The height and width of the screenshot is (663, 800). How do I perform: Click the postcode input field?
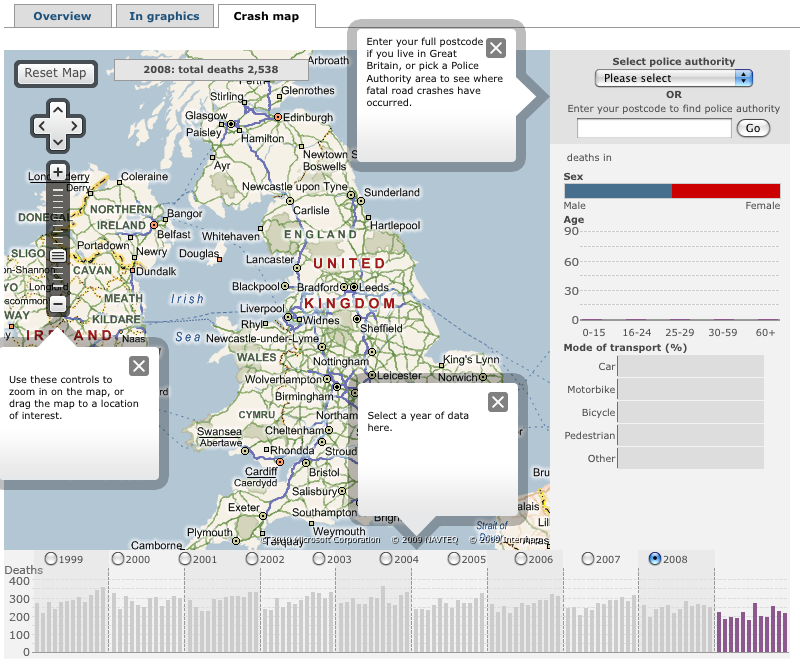(654, 128)
